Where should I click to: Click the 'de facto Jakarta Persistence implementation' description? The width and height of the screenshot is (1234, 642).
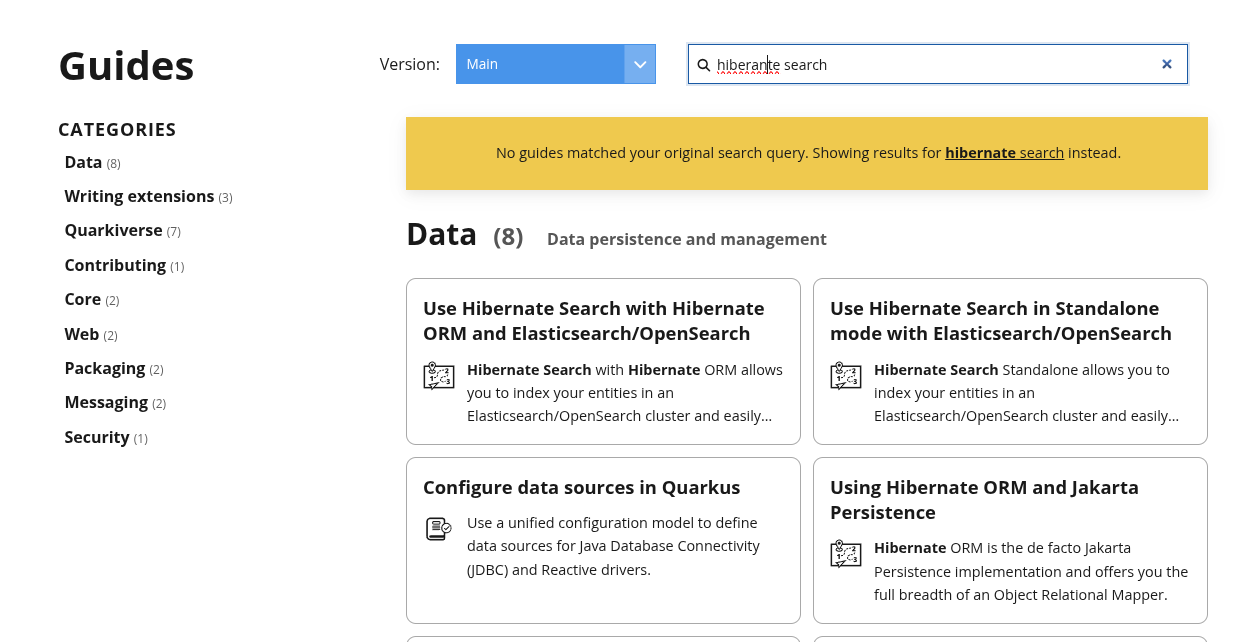pos(1031,571)
